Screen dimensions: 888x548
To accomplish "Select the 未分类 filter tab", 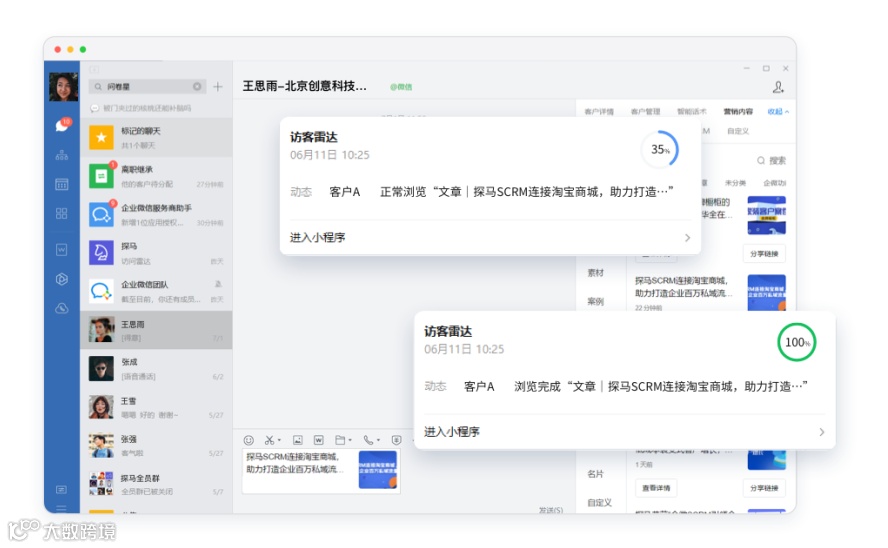I will pos(735,183).
